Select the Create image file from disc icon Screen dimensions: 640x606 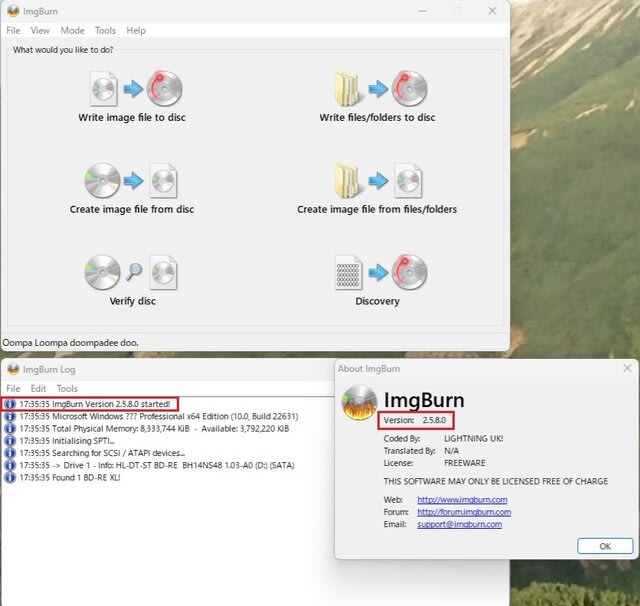pyautogui.click(x=131, y=180)
